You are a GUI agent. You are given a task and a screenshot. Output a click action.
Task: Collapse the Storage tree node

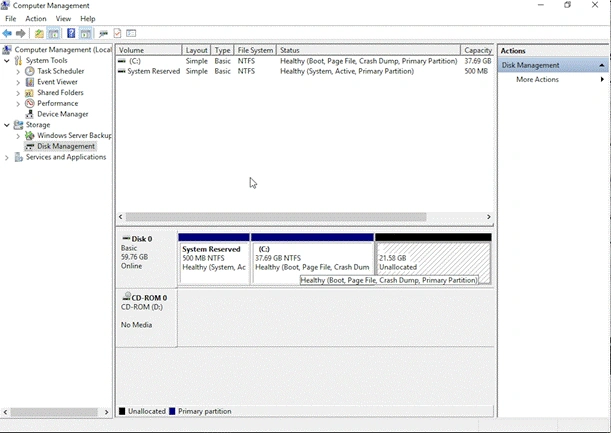(7, 125)
